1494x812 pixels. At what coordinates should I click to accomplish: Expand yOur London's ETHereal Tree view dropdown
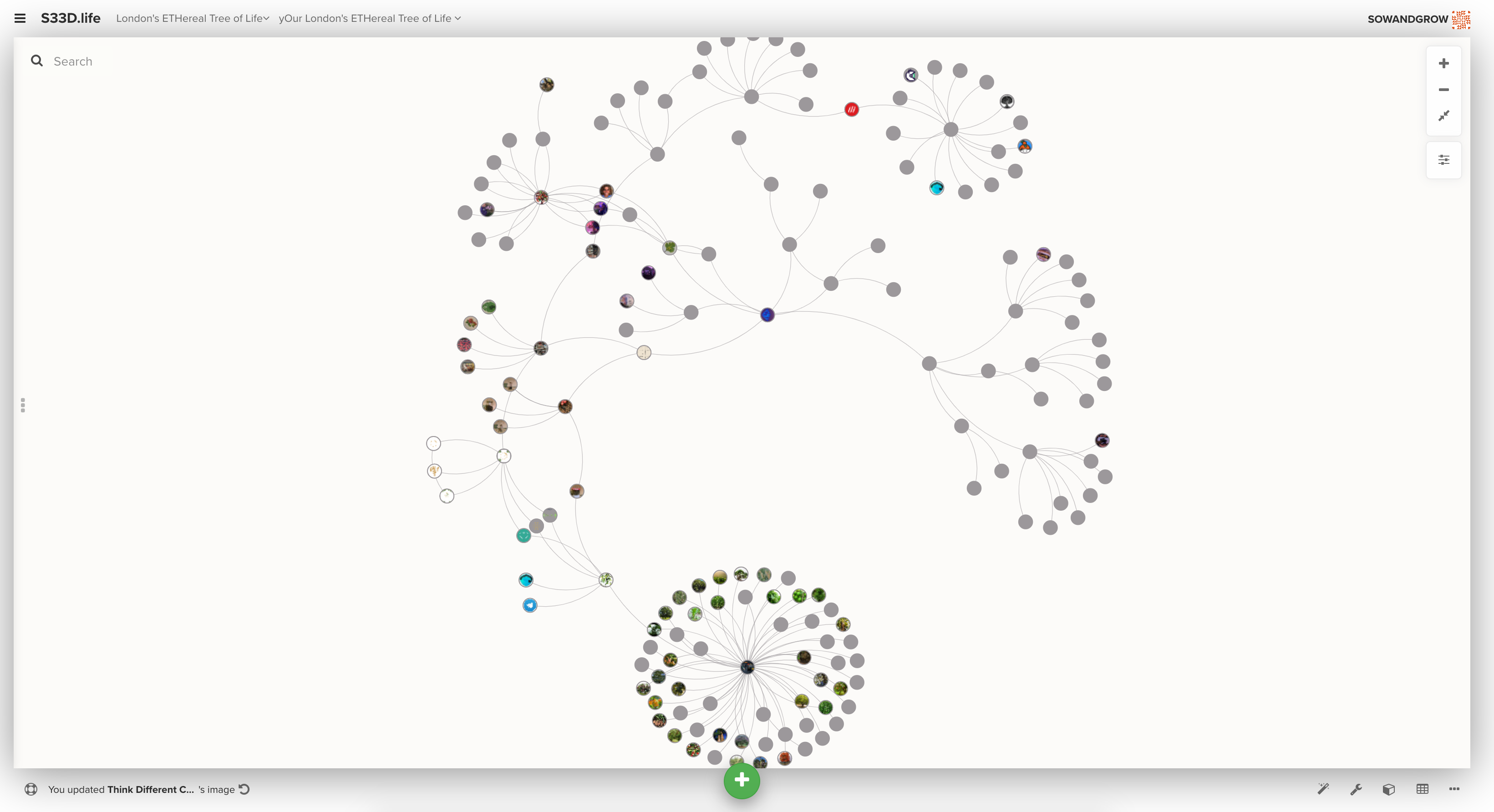(370, 19)
